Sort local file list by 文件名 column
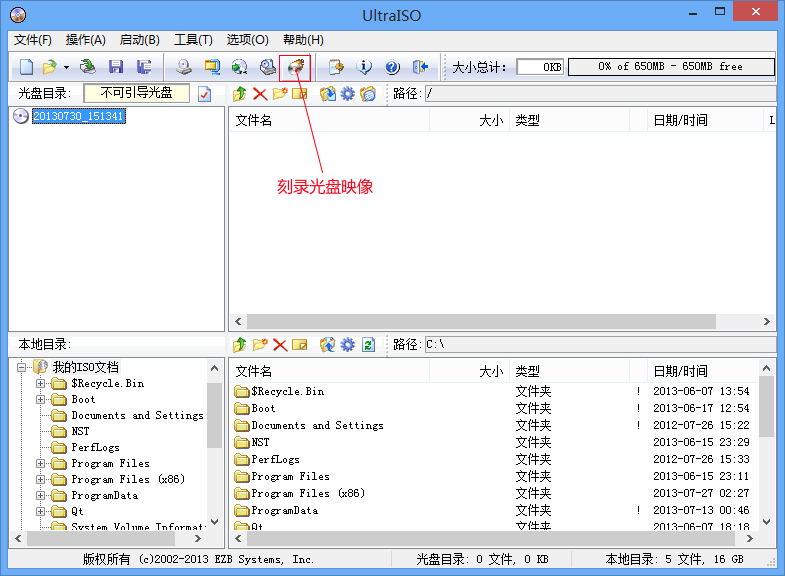Image resolution: width=785 pixels, height=576 pixels. (329, 371)
